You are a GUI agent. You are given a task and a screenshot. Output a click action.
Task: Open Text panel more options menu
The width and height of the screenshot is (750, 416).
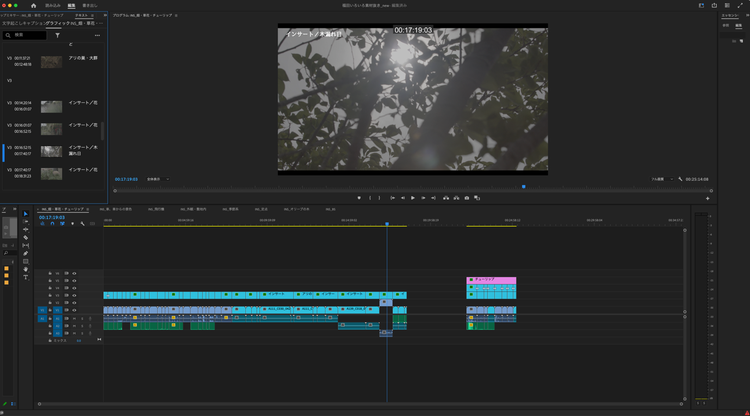98,35
